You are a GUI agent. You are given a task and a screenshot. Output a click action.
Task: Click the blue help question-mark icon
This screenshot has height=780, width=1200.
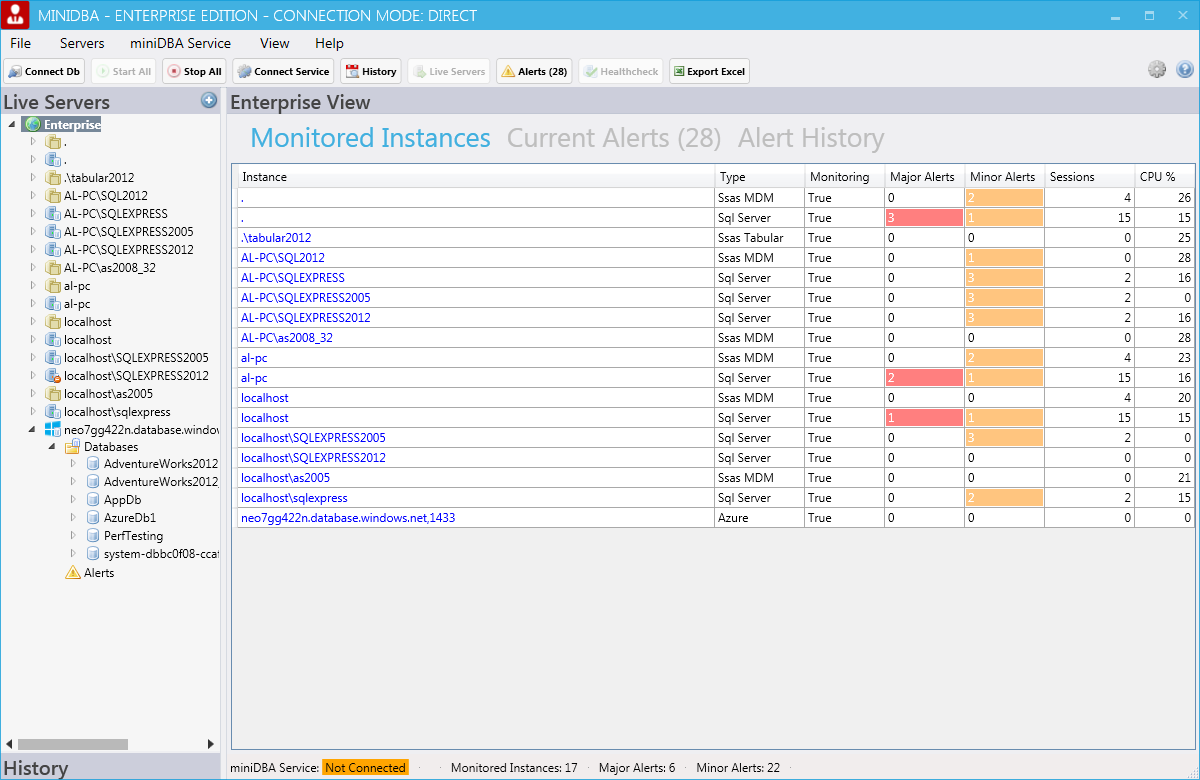pyautogui.click(x=1185, y=69)
